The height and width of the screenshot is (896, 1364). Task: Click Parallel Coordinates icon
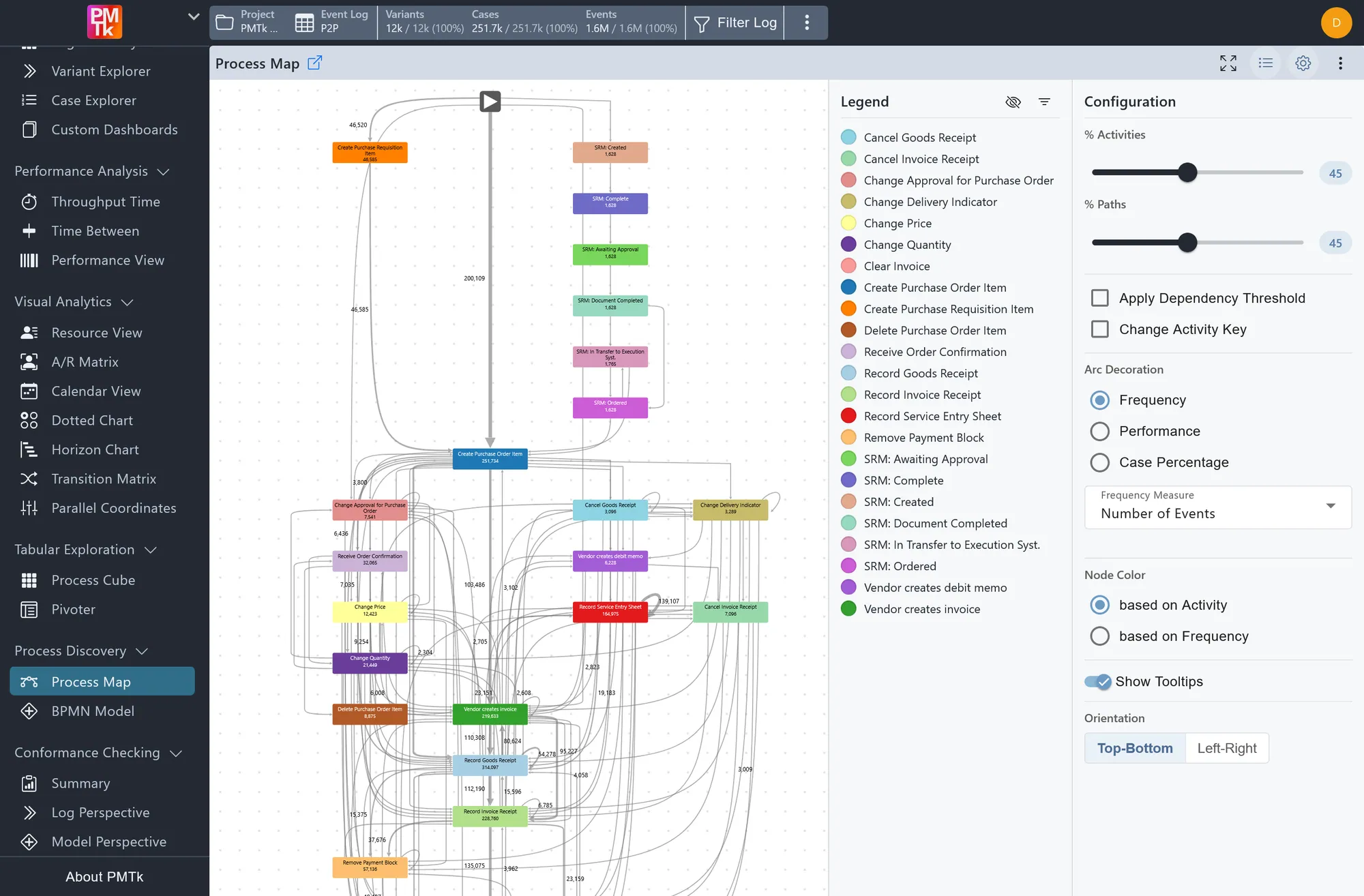point(29,508)
